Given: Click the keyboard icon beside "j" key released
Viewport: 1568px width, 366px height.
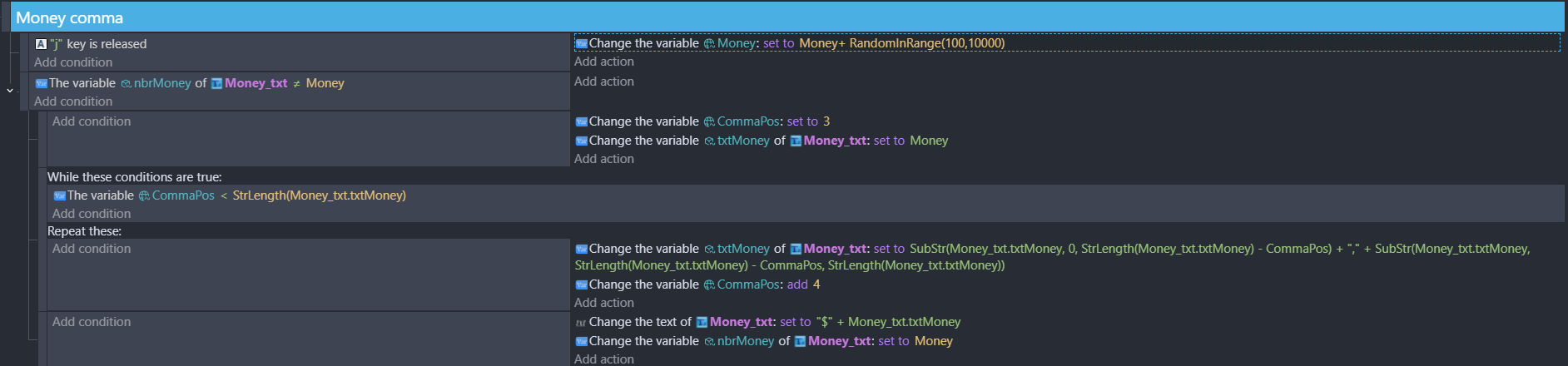Looking at the screenshot, I should pyautogui.click(x=41, y=44).
